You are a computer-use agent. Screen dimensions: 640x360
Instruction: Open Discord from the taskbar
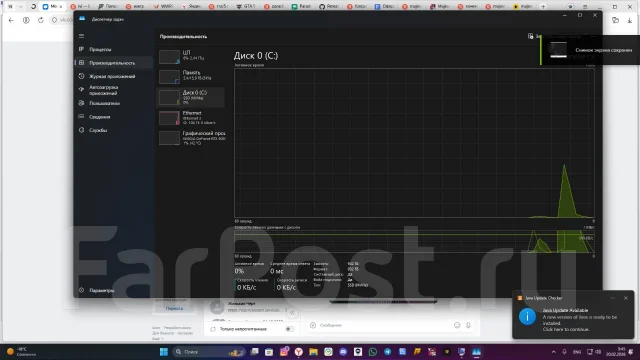tap(343, 352)
